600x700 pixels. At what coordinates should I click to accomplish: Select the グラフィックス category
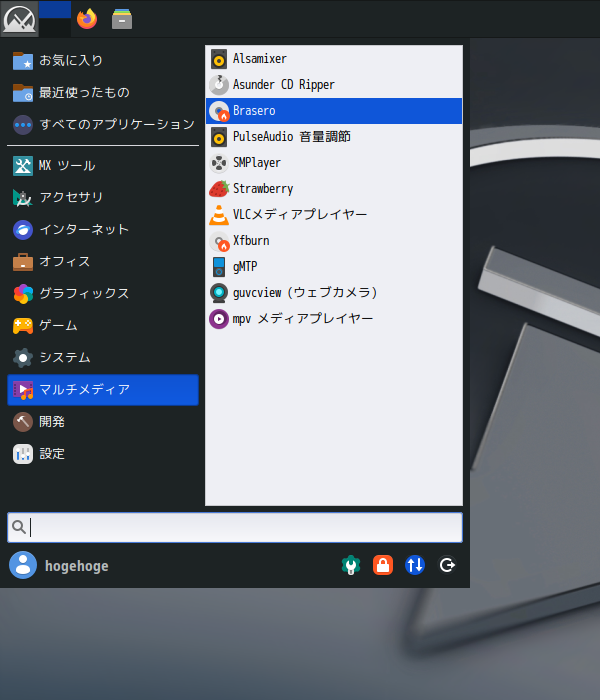pos(103,293)
